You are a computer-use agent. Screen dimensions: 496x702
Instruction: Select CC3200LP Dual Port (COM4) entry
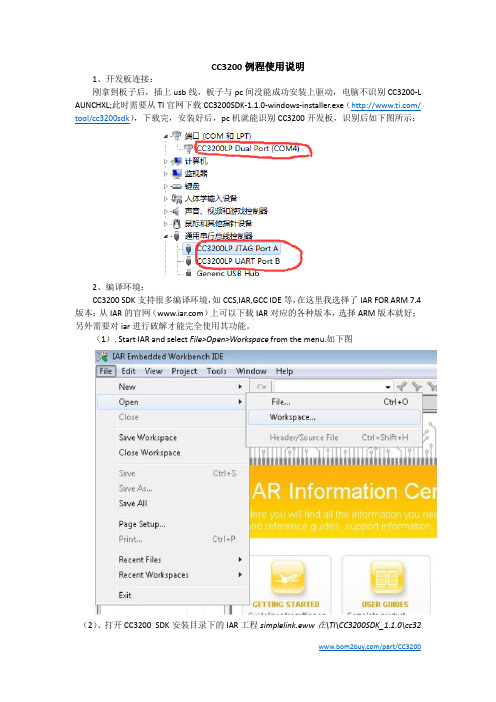248,149
